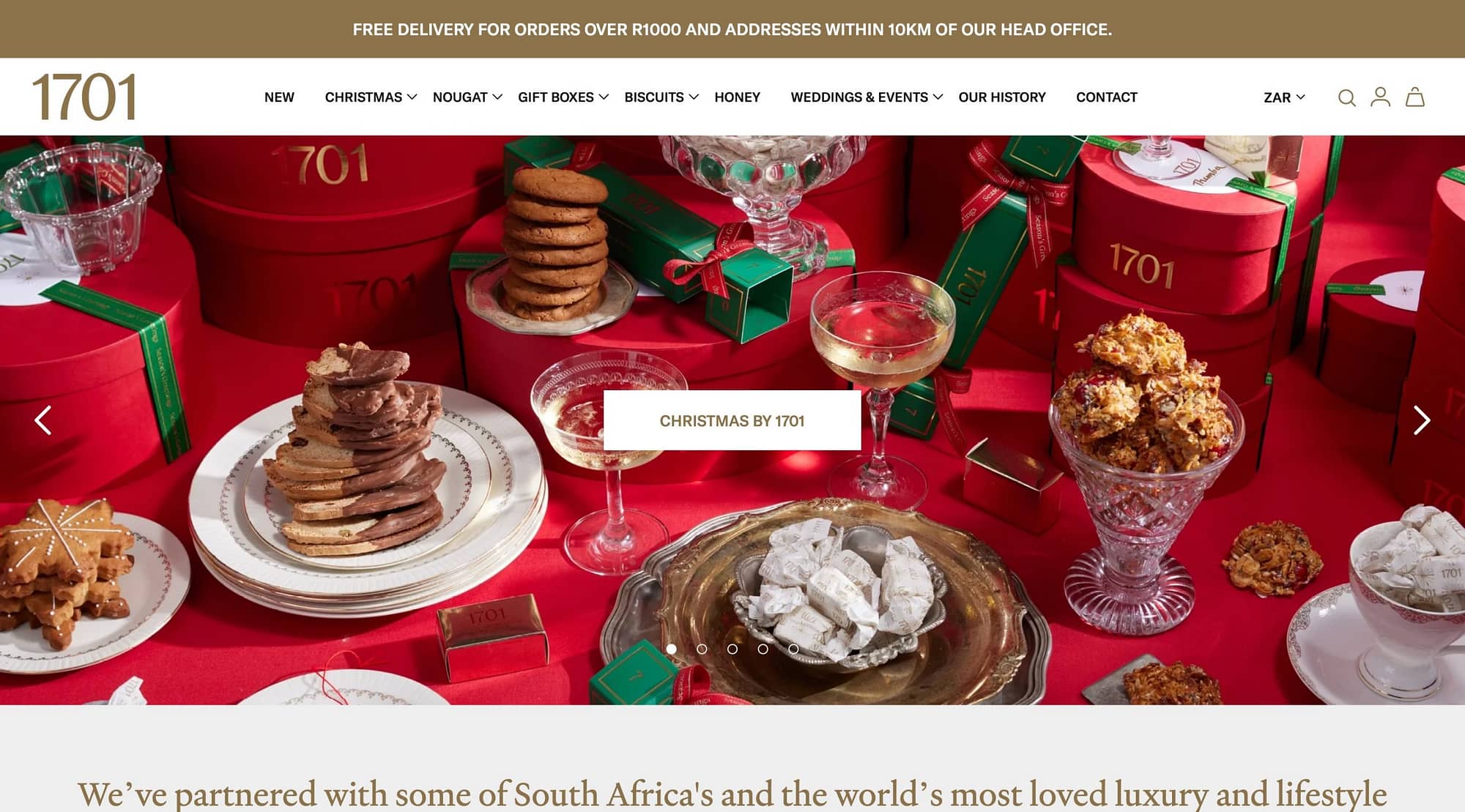Expand the Christmas menu dropdown
Screen dimensions: 1465x812
(x=371, y=97)
